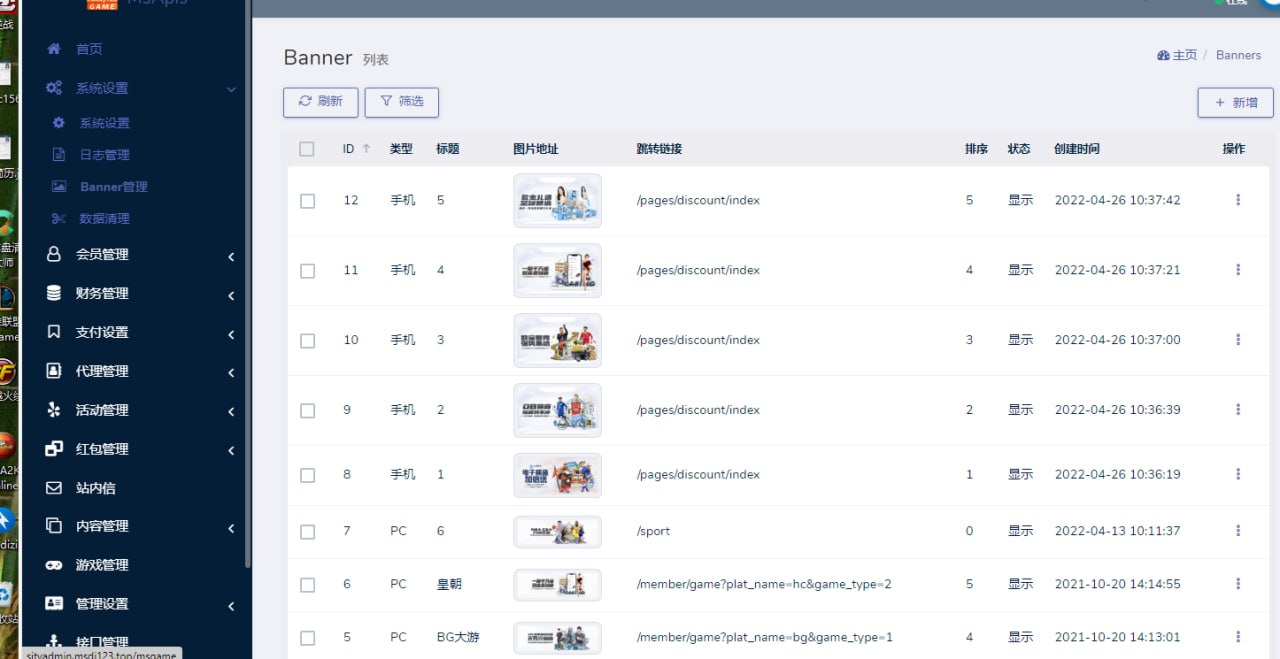Click the 日志管理 document icon
1280x659 pixels.
[58, 155]
